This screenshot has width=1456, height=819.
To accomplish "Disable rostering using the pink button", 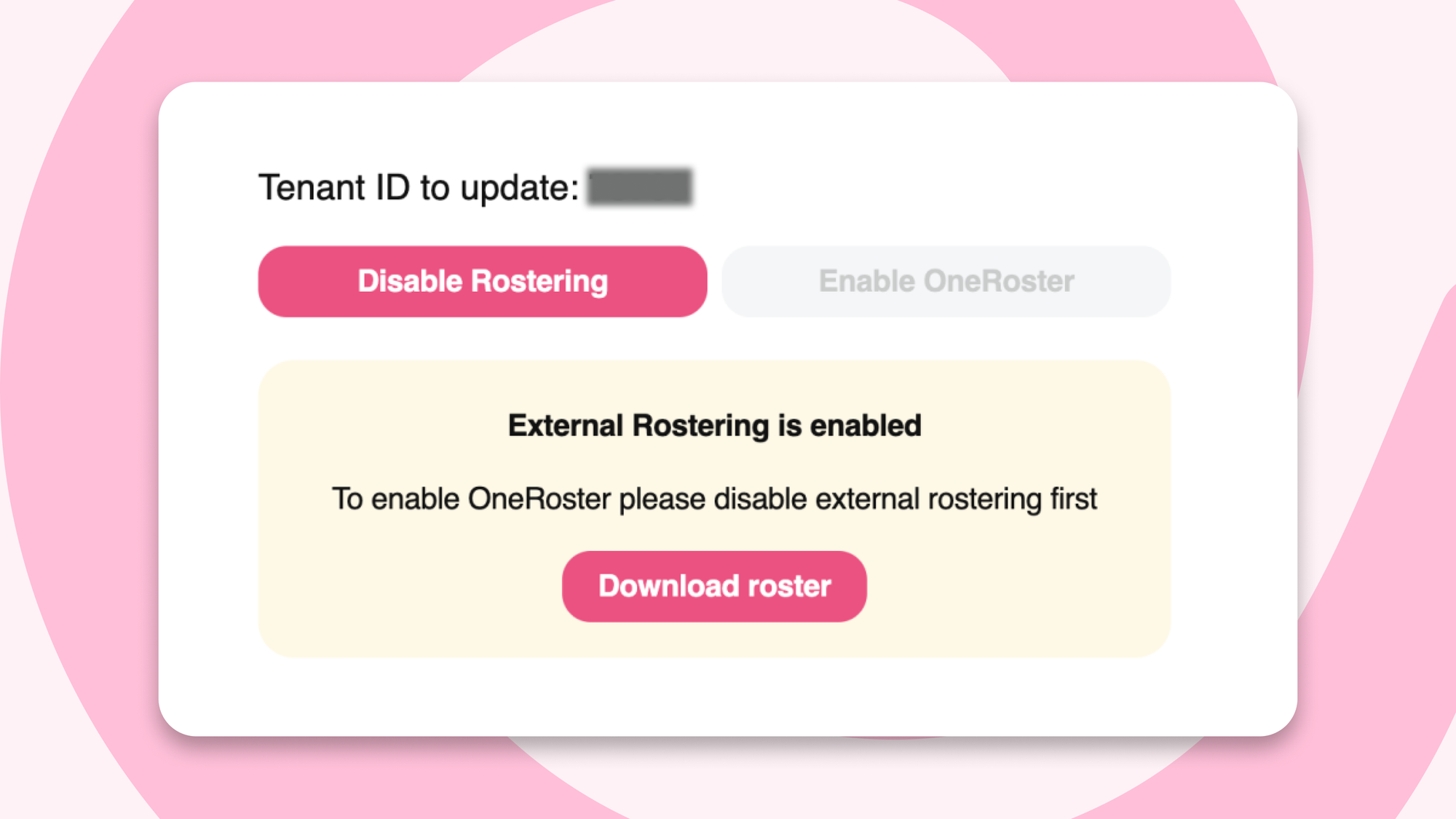I will pyautogui.click(x=482, y=281).
